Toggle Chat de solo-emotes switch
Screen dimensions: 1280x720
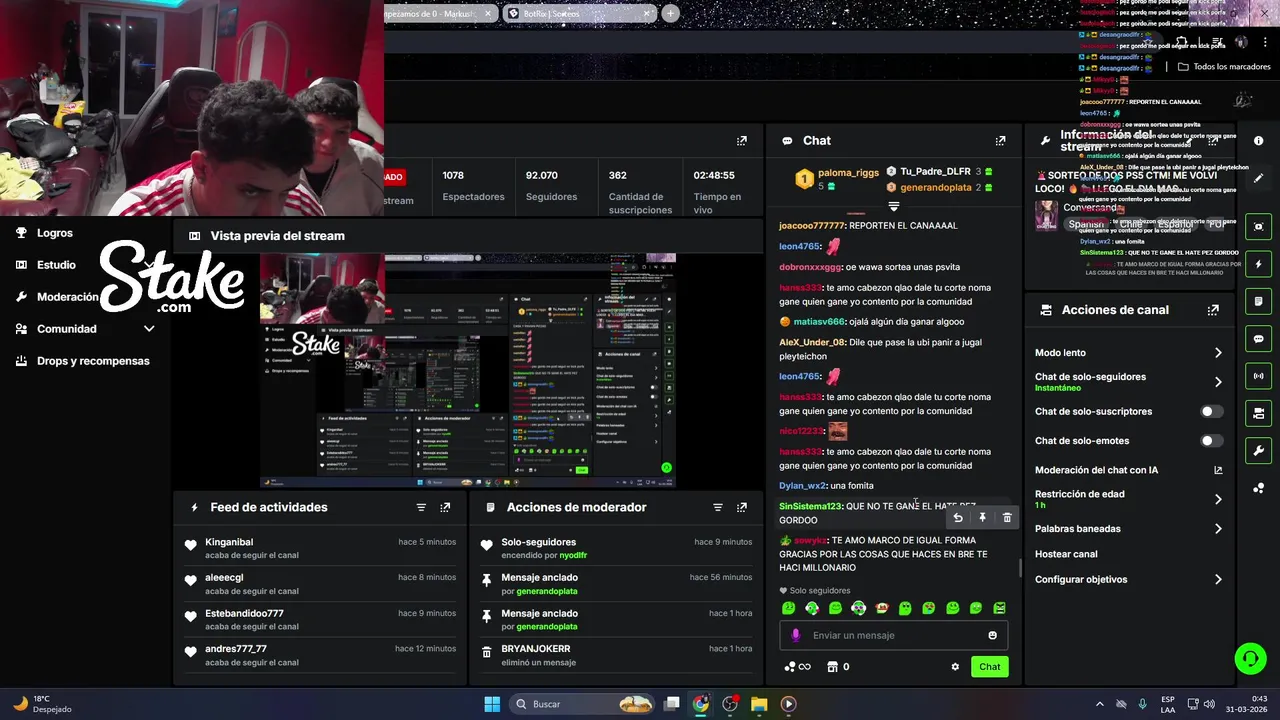click(x=1211, y=441)
